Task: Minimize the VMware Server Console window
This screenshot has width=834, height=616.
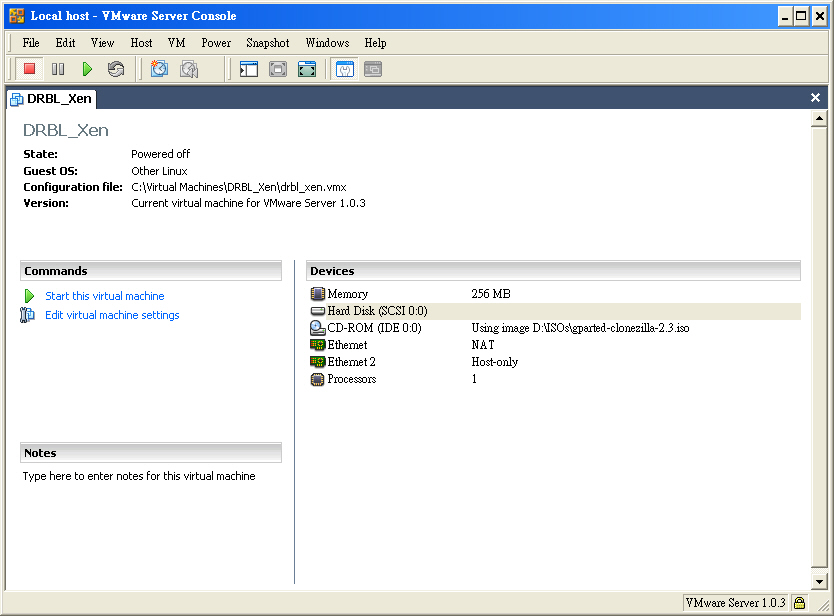Action: (x=785, y=16)
